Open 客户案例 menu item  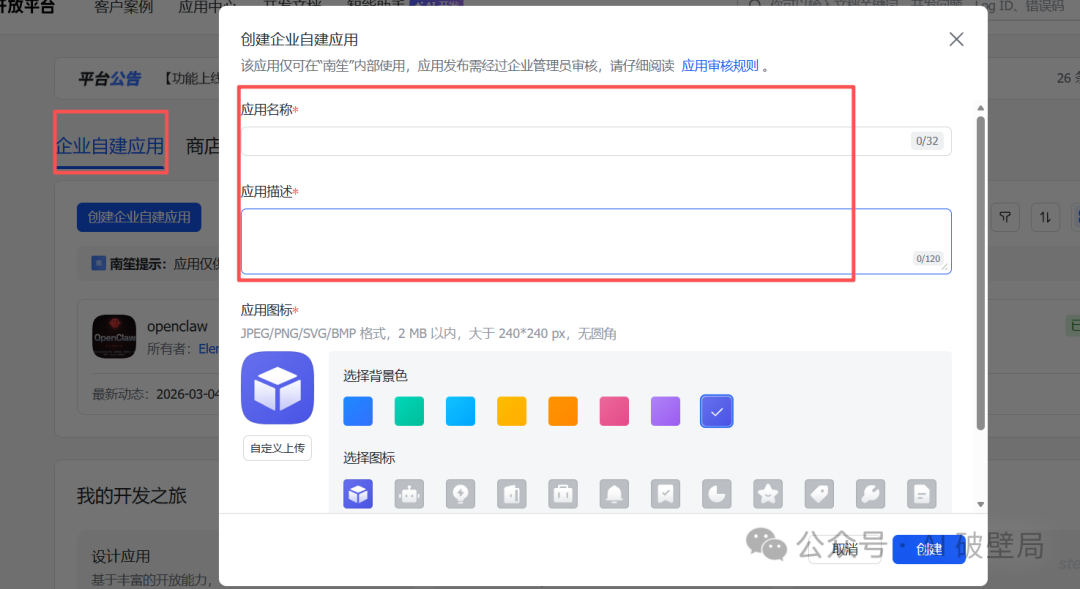123,7
